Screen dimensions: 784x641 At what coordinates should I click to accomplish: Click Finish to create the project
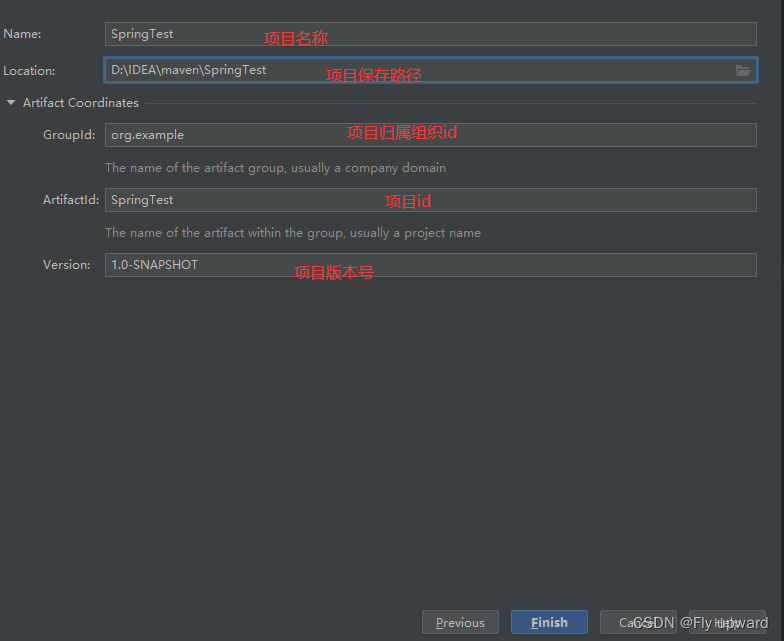[549, 622]
